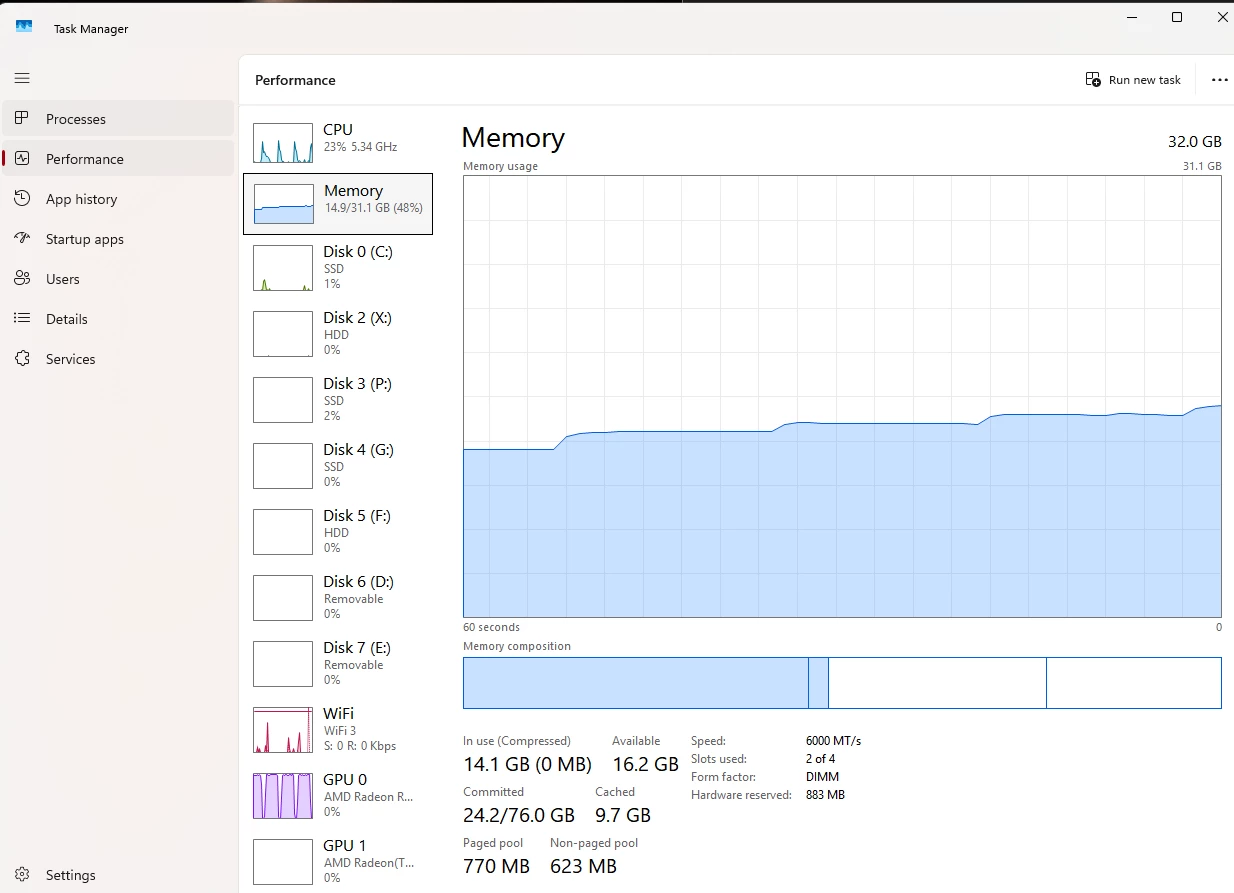The image size is (1234, 893).
Task: Click the 'Disk 3 (P:)' label
Action: pos(357,384)
